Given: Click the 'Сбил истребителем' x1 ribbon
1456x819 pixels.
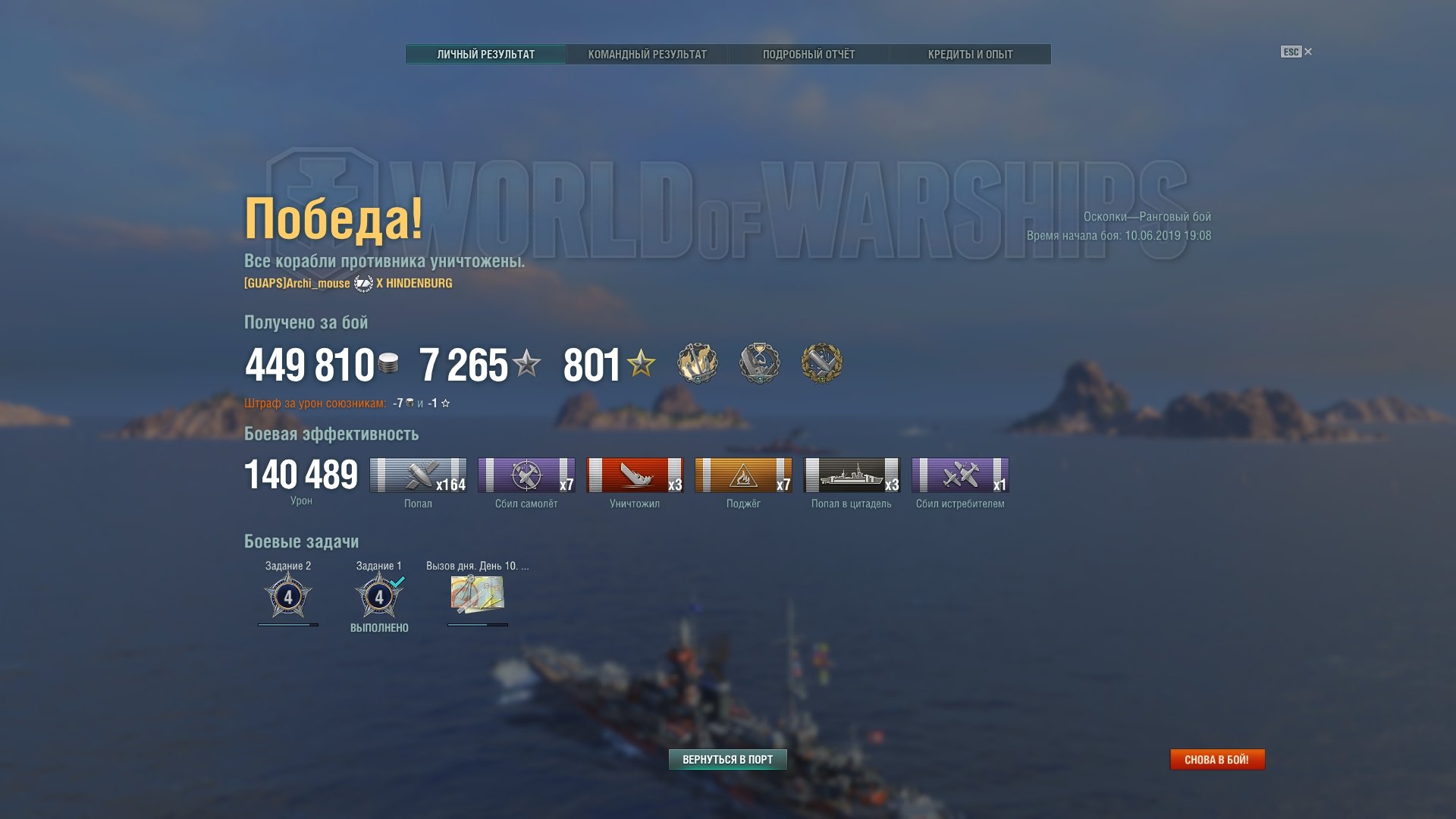Looking at the screenshot, I should click(960, 475).
